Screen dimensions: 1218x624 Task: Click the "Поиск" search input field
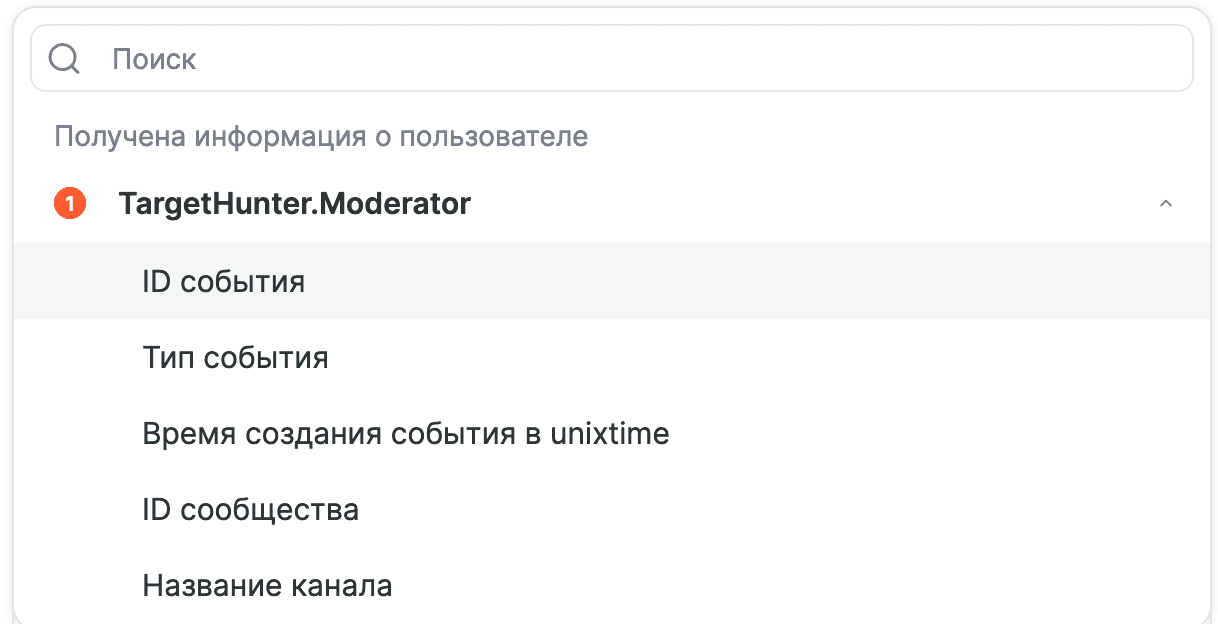400,57
